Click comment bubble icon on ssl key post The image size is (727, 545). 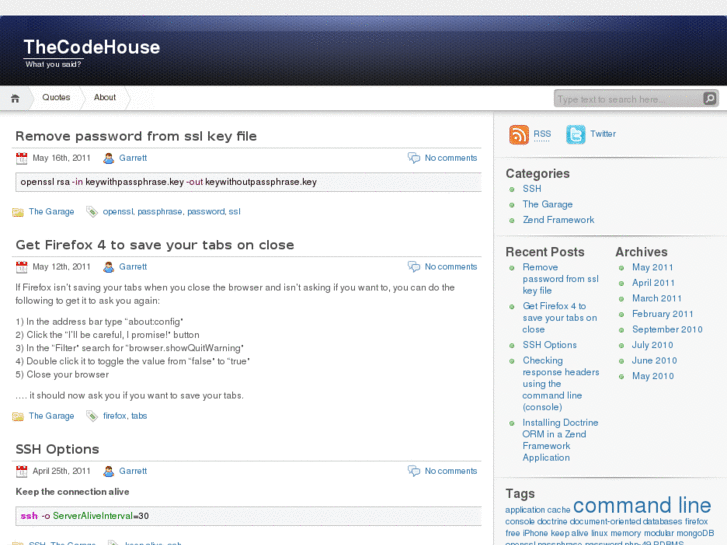click(414, 158)
